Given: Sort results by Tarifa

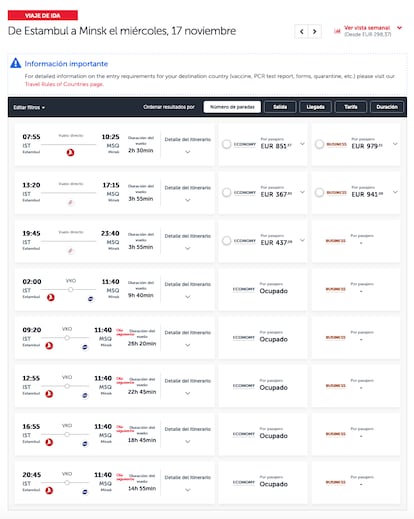Looking at the screenshot, I should click(x=351, y=107).
